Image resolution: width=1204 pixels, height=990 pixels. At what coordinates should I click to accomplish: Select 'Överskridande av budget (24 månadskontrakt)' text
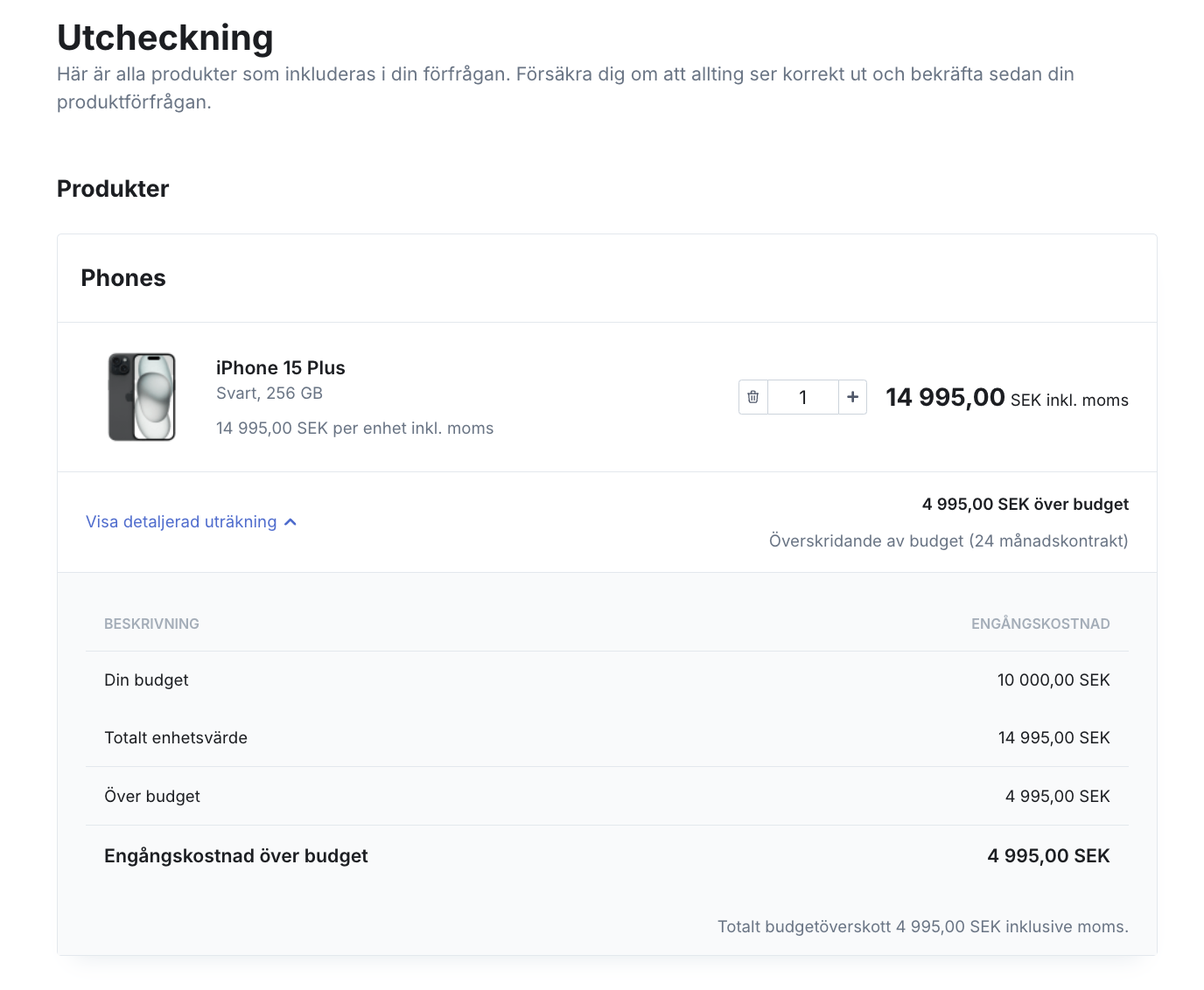coord(948,541)
